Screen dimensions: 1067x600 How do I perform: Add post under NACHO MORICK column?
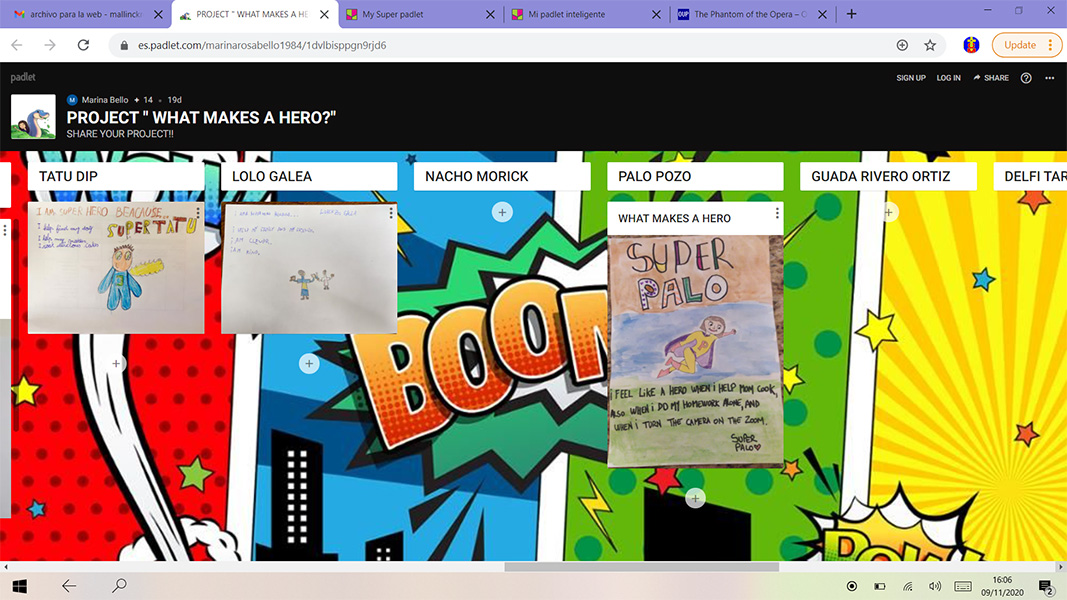[502, 212]
